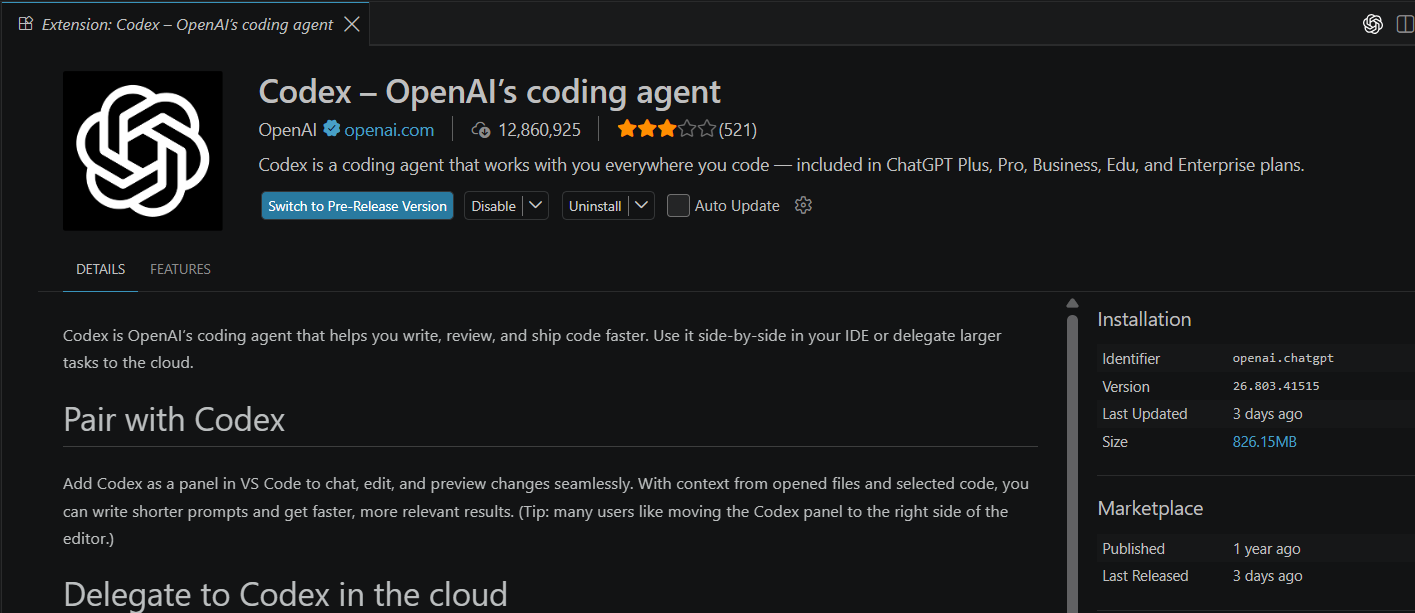Toggle the Auto Update checkbox

coord(678,205)
